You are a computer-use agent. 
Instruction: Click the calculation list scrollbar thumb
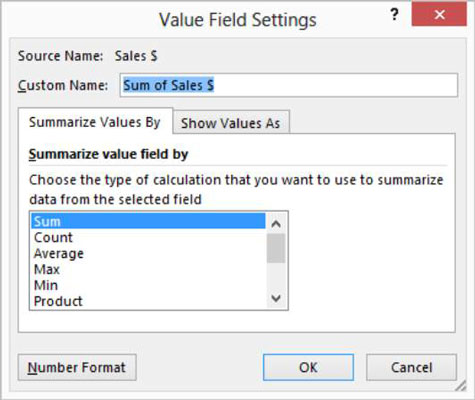pyautogui.click(x=276, y=248)
